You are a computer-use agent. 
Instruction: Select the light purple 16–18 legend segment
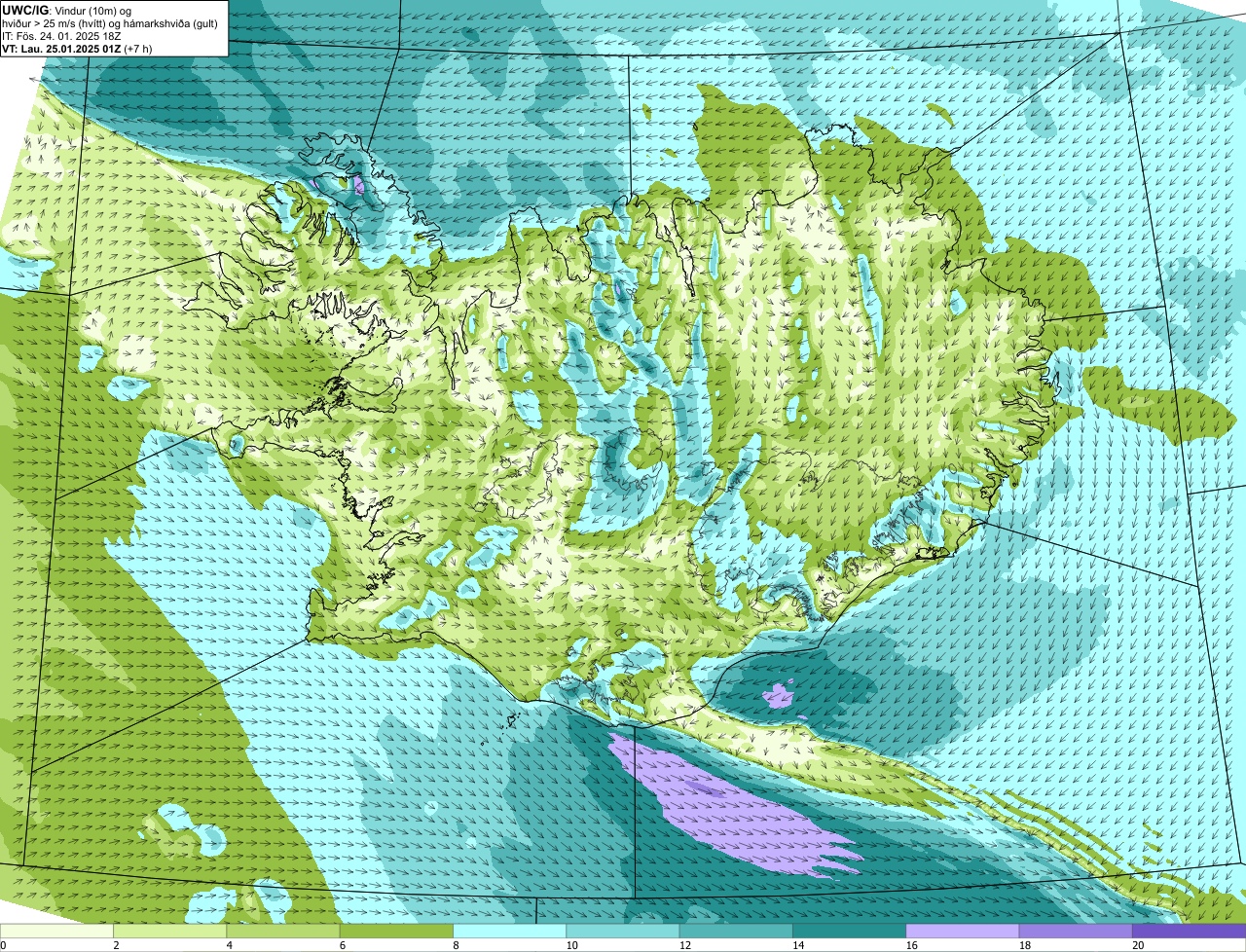tap(963, 931)
